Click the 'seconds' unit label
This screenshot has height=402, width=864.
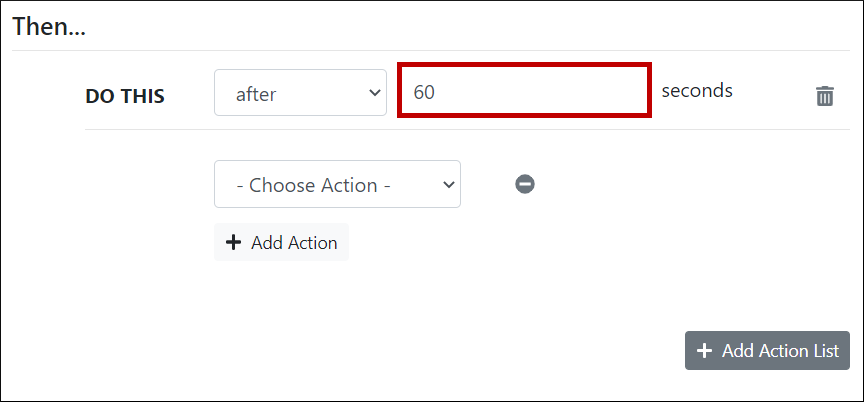697,91
